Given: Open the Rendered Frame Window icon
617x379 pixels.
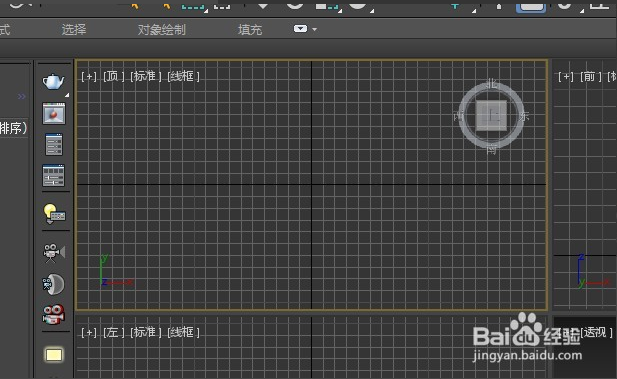Looking at the screenshot, I should click(x=54, y=113).
